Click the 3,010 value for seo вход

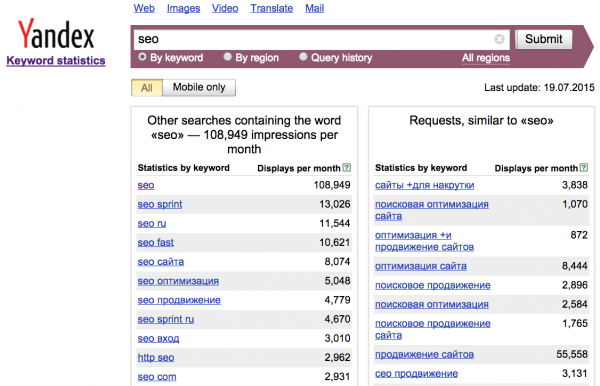point(337,339)
